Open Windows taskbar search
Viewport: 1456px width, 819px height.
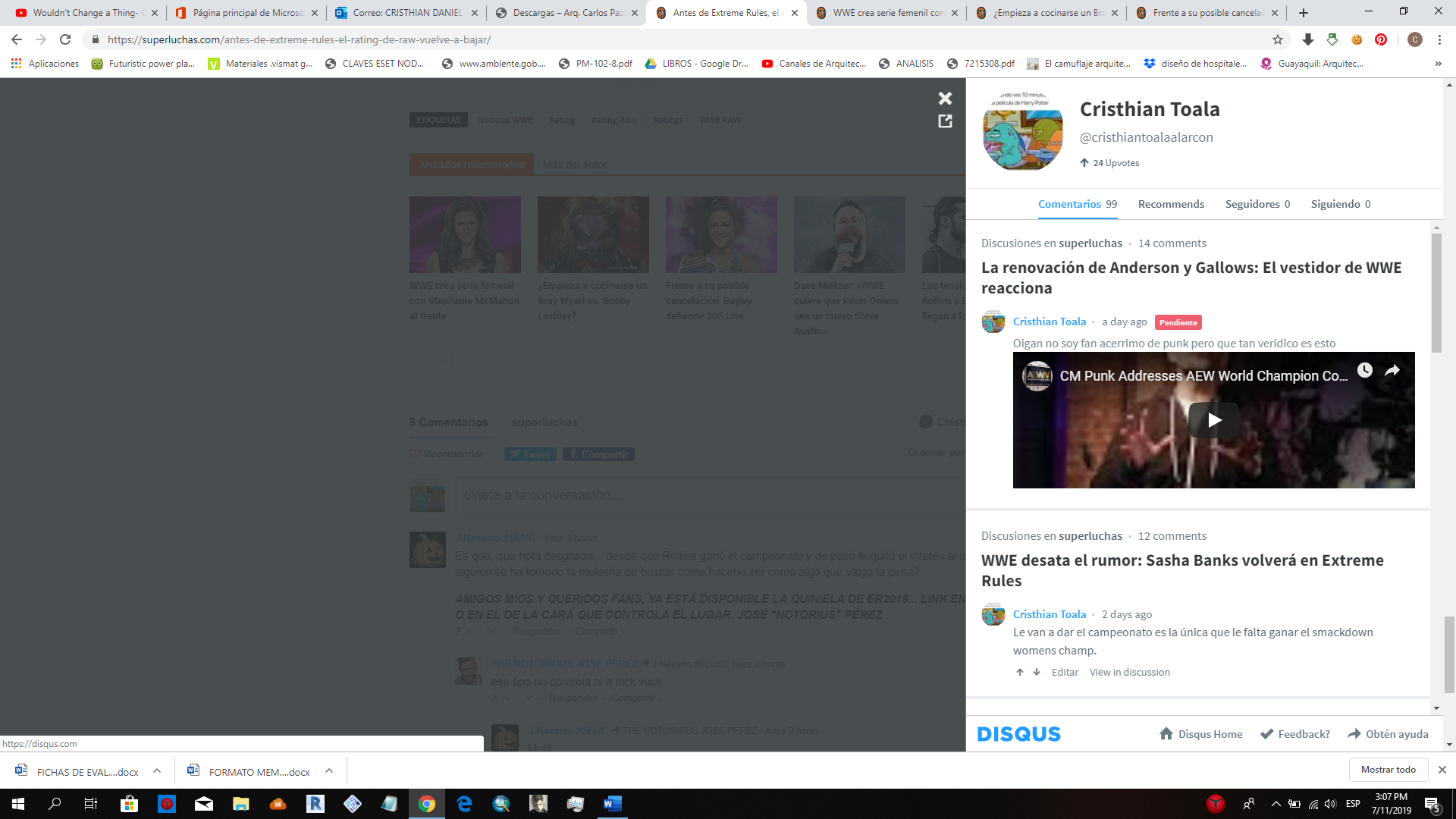[x=55, y=804]
